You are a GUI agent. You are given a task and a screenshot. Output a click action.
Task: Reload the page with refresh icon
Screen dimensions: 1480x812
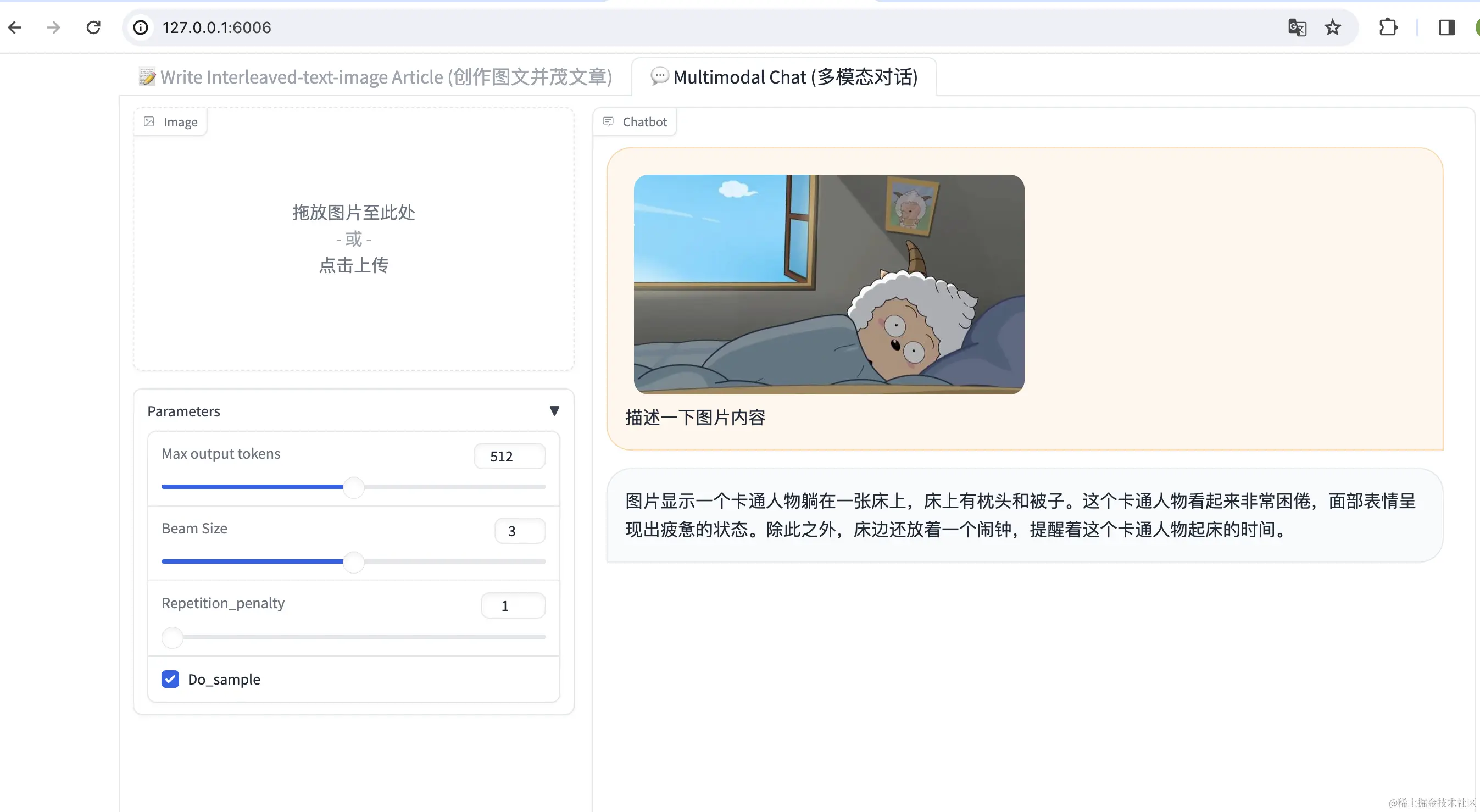pos(93,27)
